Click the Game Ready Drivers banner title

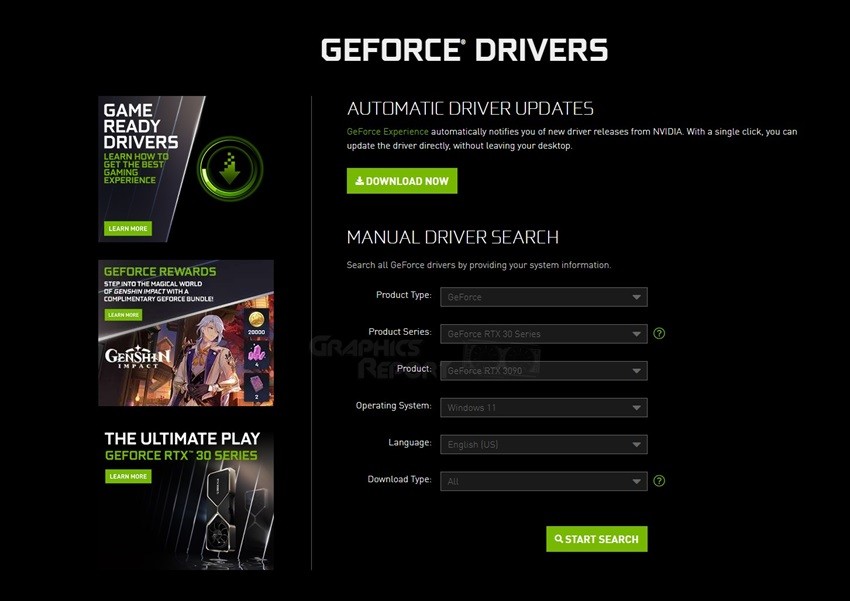[140, 126]
